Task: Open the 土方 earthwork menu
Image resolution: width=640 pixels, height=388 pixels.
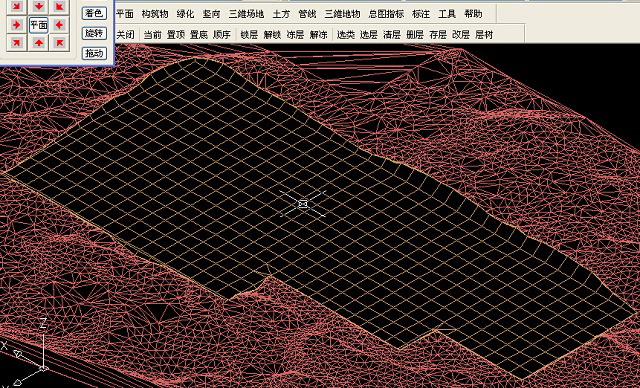Action: click(x=281, y=14)
